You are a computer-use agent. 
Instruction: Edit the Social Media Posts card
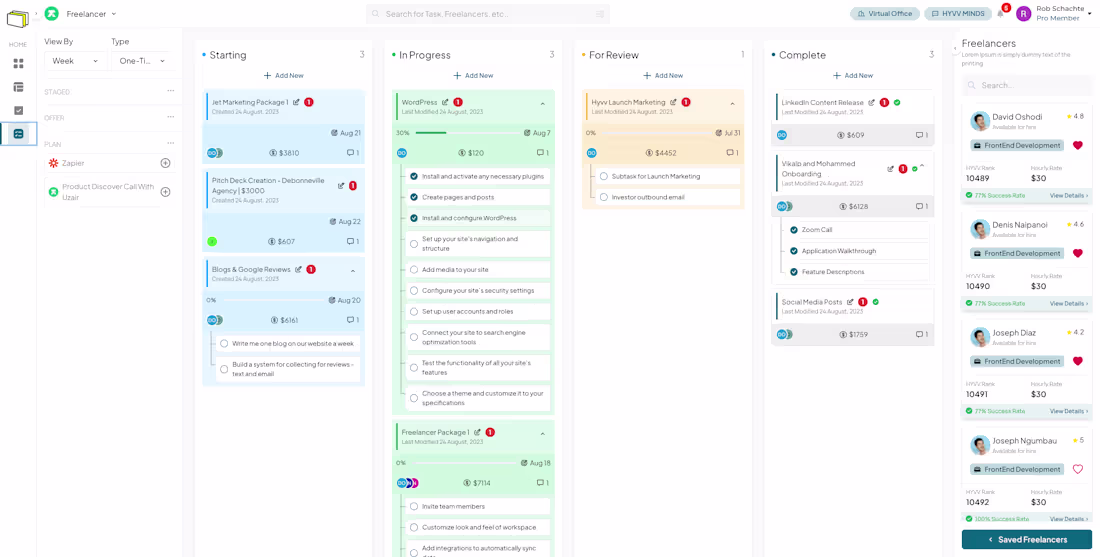tap(850, 302)
